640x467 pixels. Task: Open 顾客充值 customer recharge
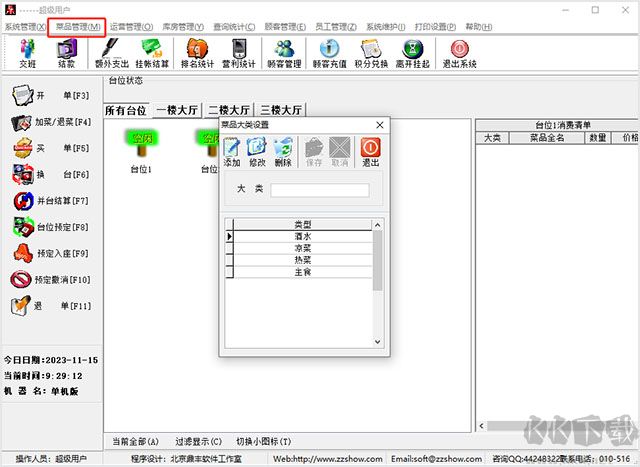pos(330,53)
